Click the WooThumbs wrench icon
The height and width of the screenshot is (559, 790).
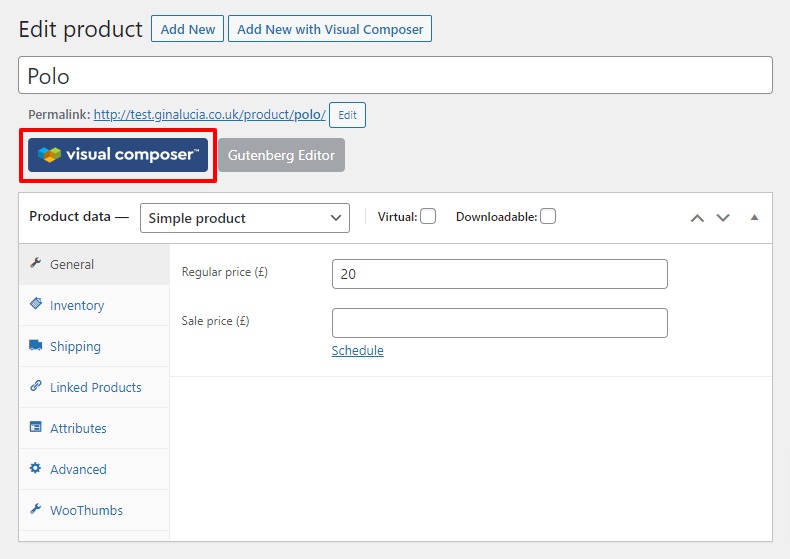35,509
